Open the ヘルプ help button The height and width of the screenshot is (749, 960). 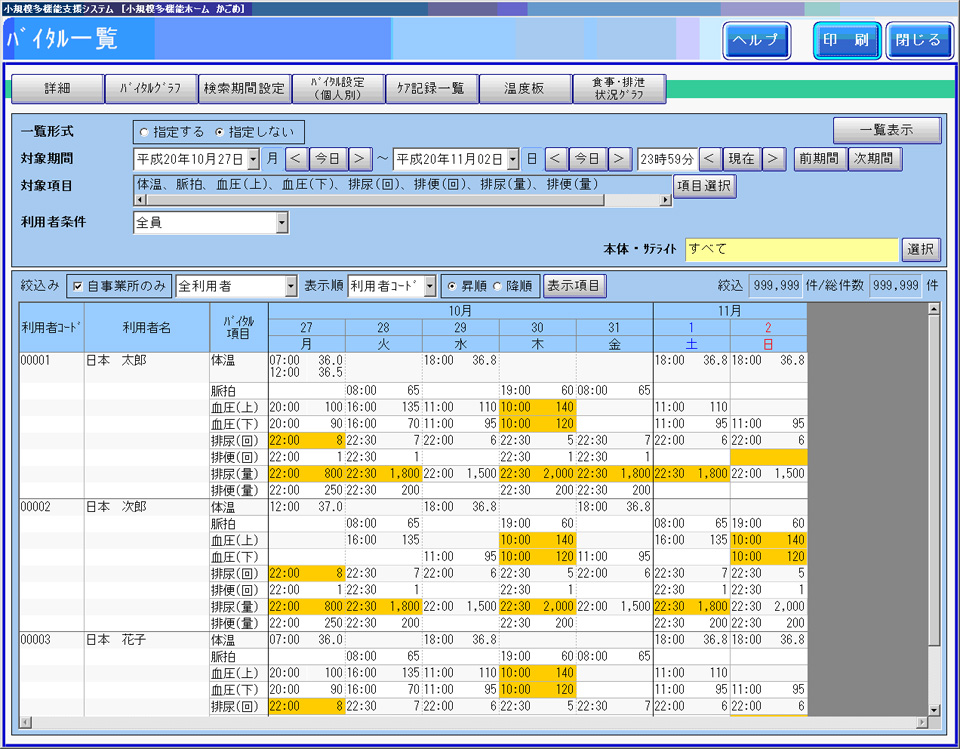757,41
